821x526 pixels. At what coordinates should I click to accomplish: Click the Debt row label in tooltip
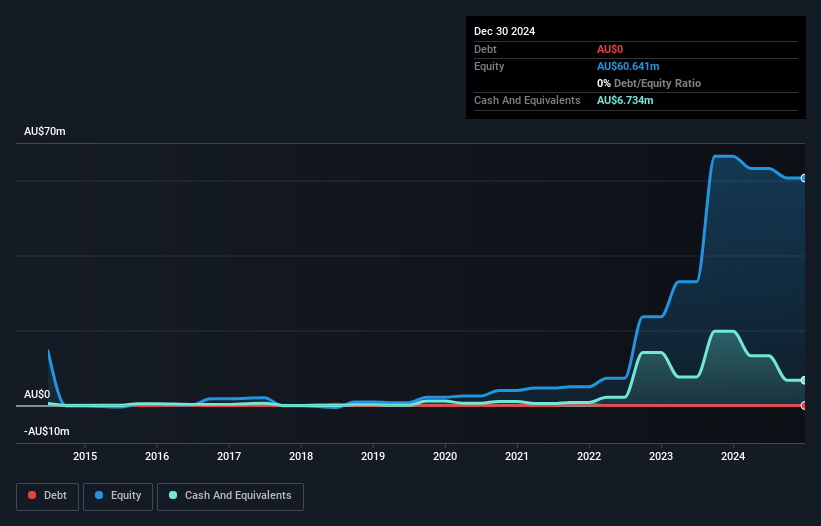485,49
